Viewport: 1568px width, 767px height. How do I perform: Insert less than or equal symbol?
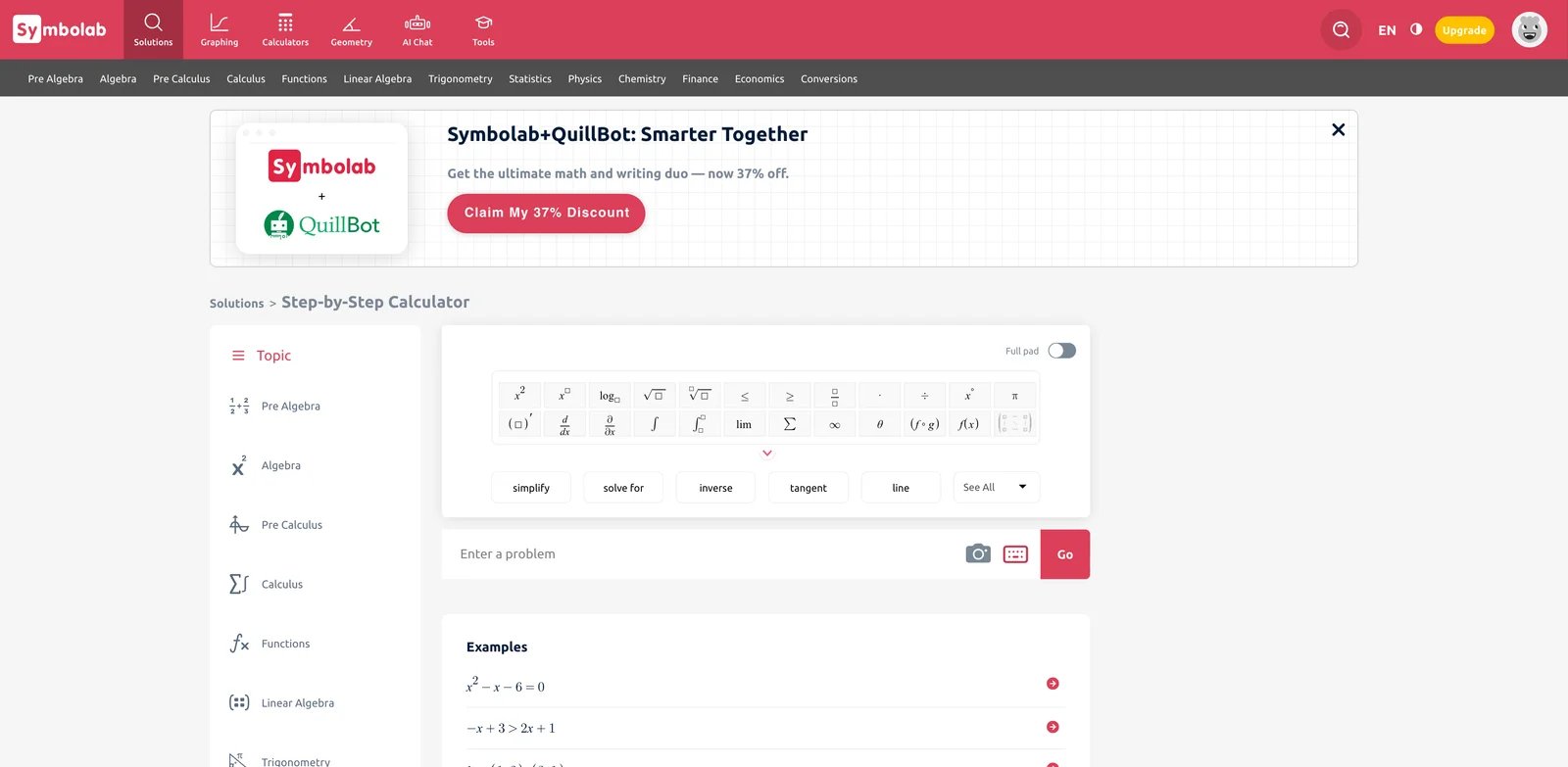745,395
